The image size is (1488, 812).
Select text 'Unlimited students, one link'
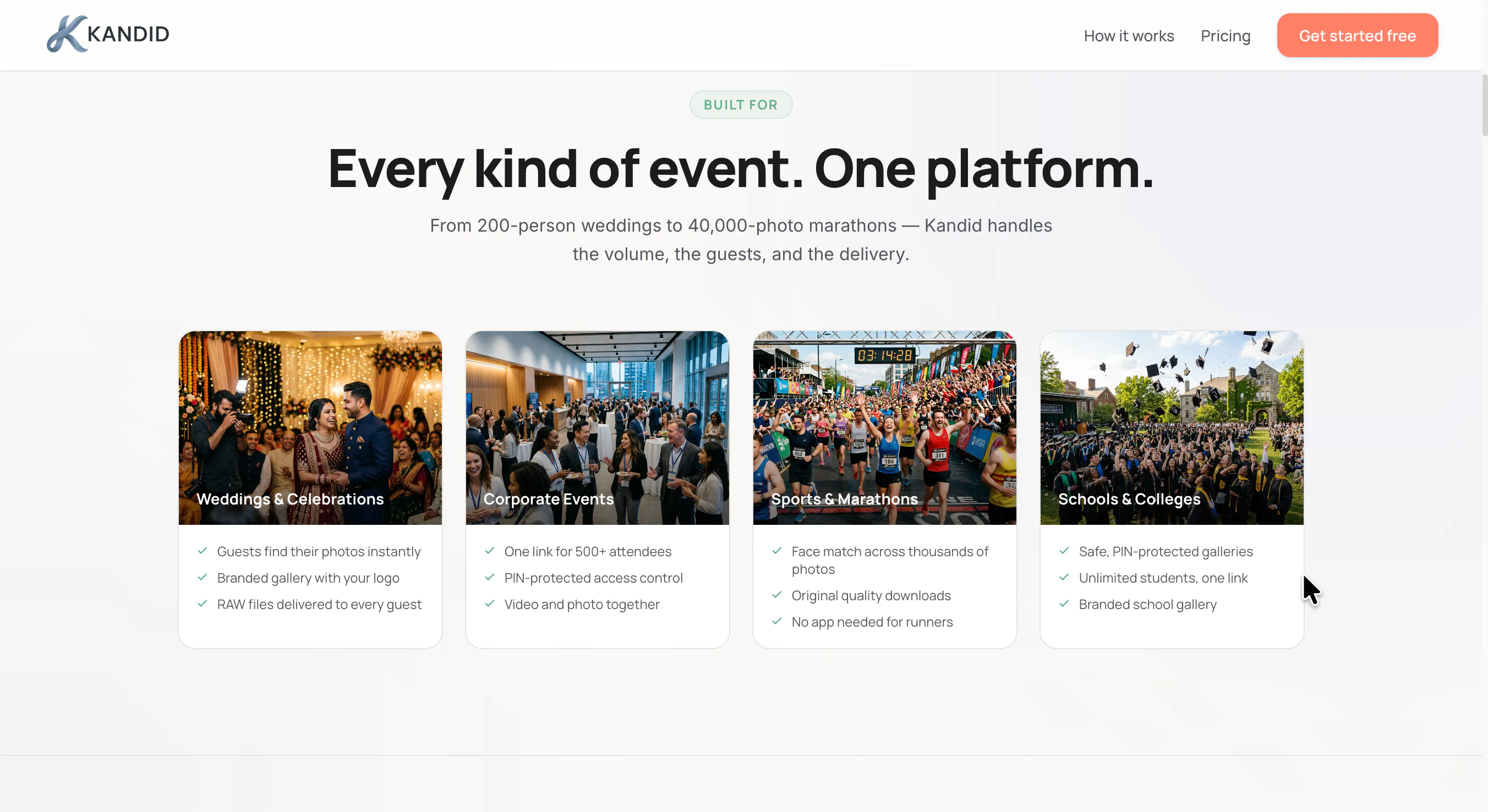point(1163,578)
